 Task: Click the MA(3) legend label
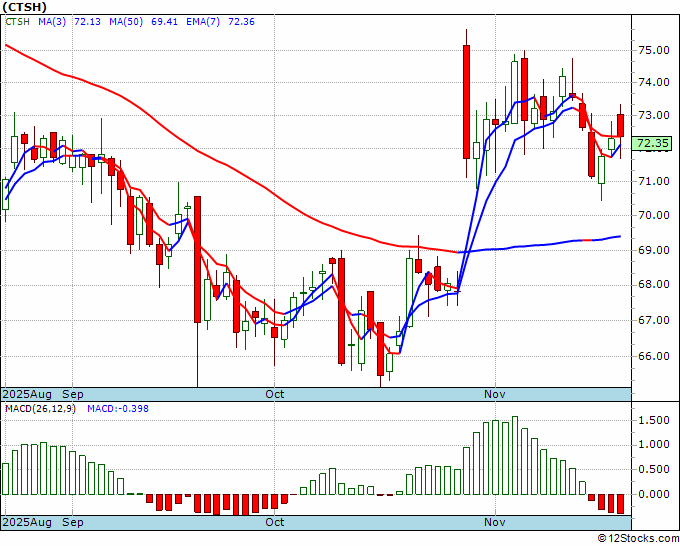pyautogui.click(x=52, y=22)
